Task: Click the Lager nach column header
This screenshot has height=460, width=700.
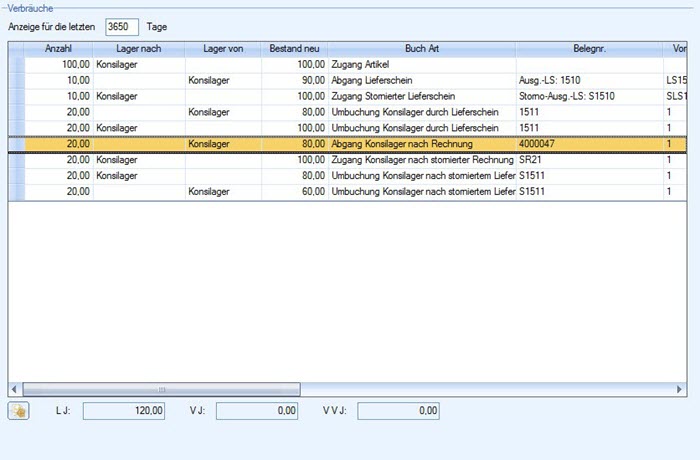Action: [138, 49]
